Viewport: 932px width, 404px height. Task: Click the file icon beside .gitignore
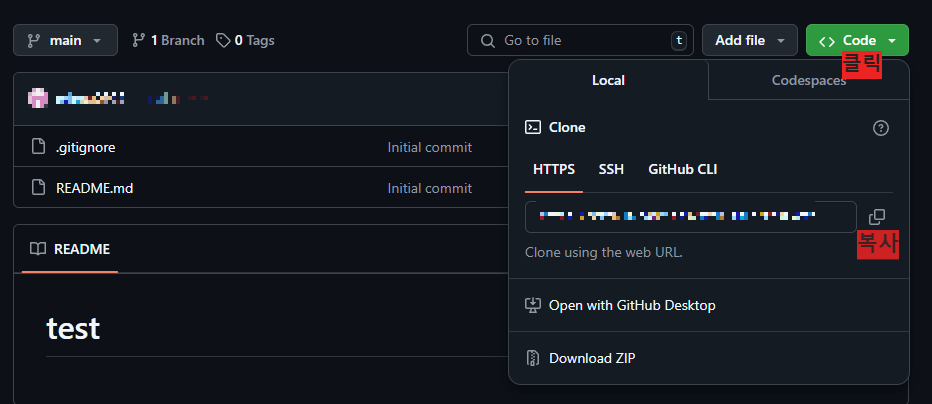click(x=38, y=147)
